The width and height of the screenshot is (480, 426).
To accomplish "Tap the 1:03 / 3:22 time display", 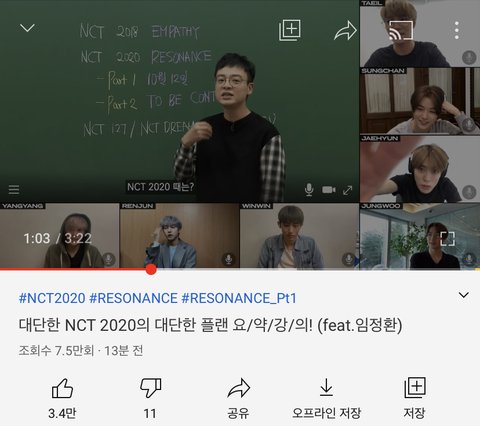I will tap(57, 238).
